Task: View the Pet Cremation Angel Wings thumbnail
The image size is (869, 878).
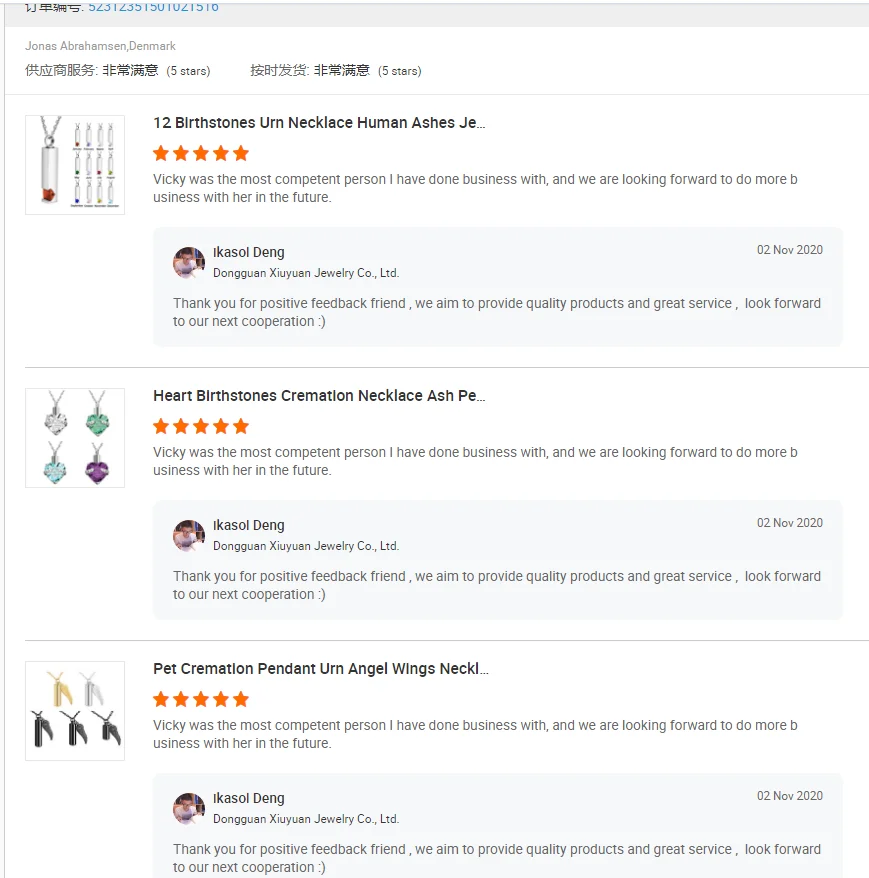Action: 75,711
